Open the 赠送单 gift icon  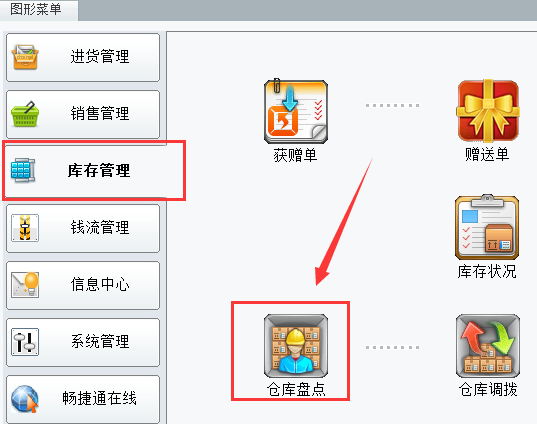pos(488,111)
